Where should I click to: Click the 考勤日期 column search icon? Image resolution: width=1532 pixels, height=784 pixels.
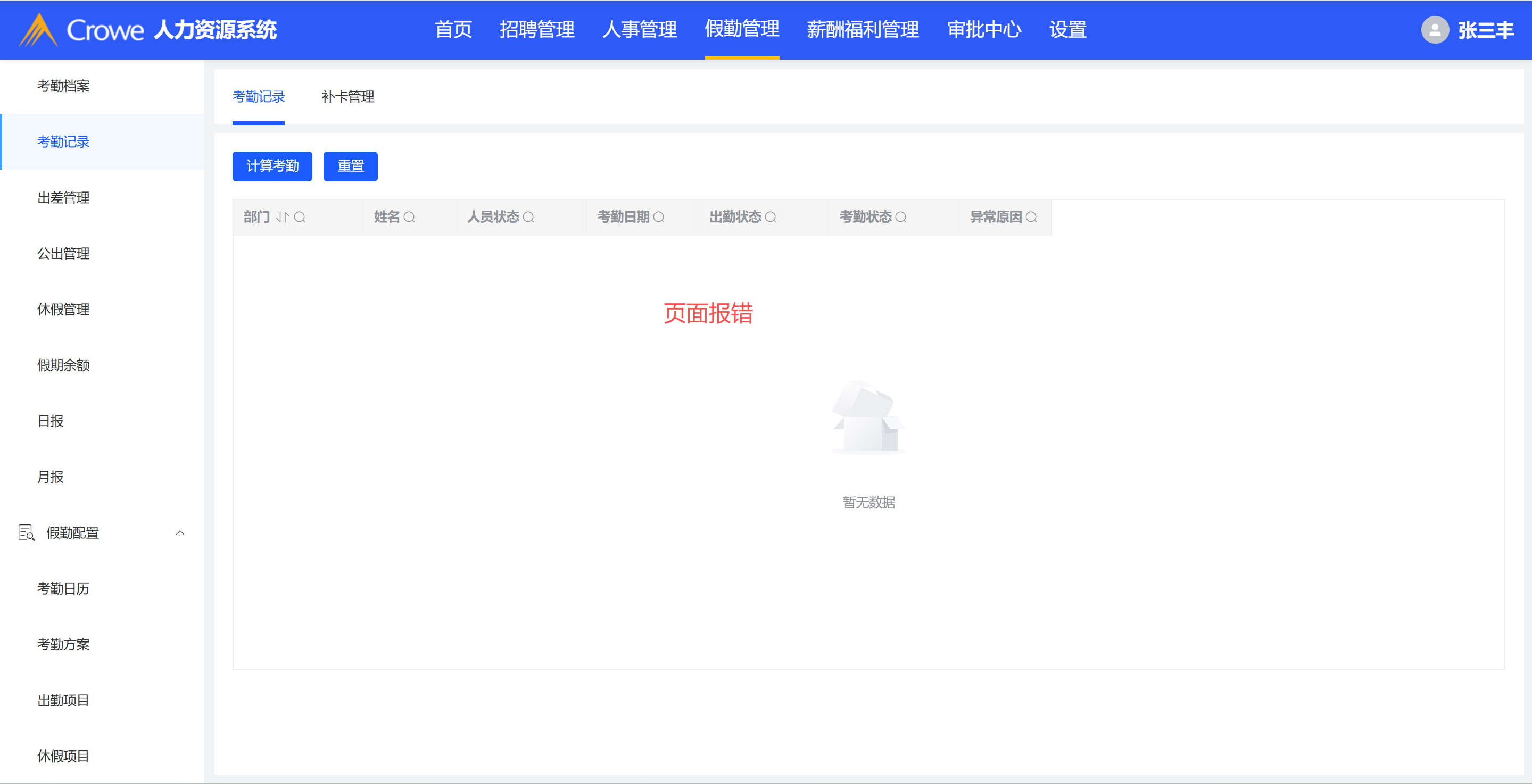658,217
